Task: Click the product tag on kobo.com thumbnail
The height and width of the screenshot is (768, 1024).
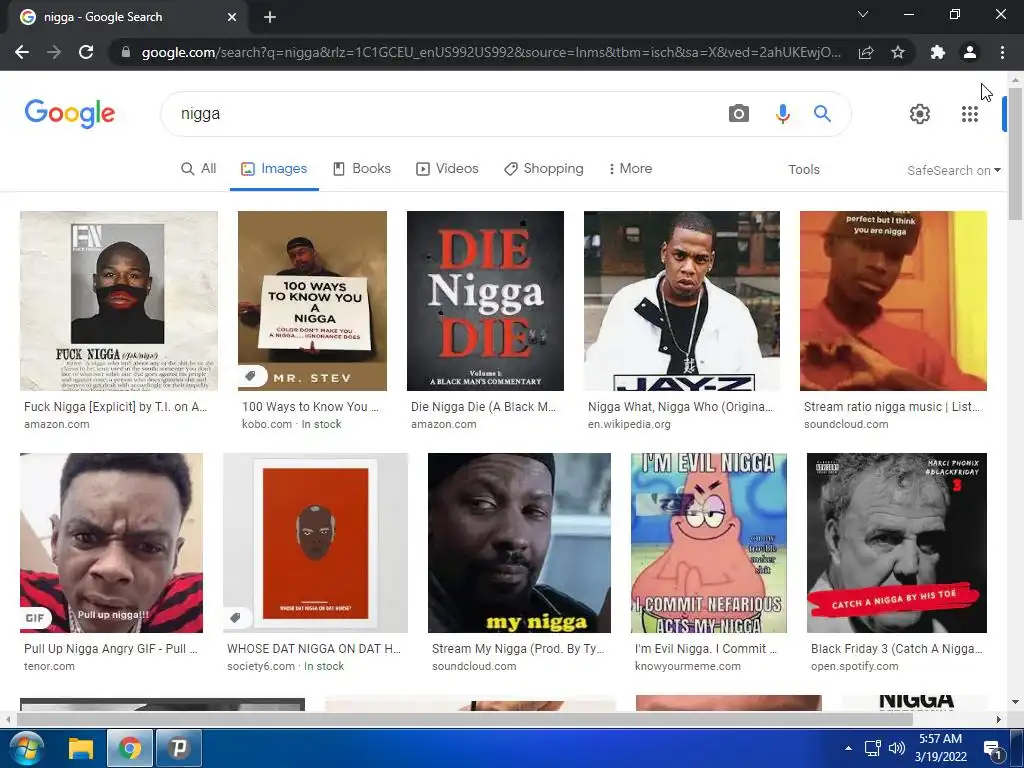Action: click(251, 376)
